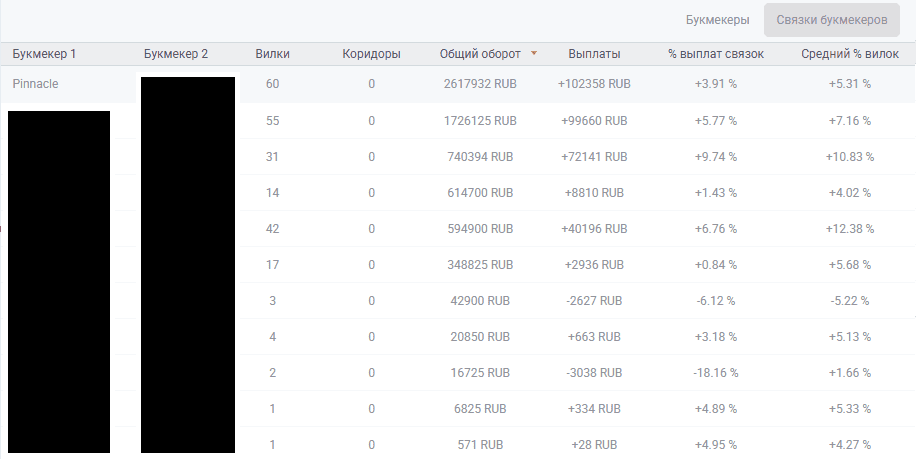Select the row with 1726125 RUB turnover
The height and width of the screenshot is (459, 916).
pyautogui.click(x=480, y=121)
